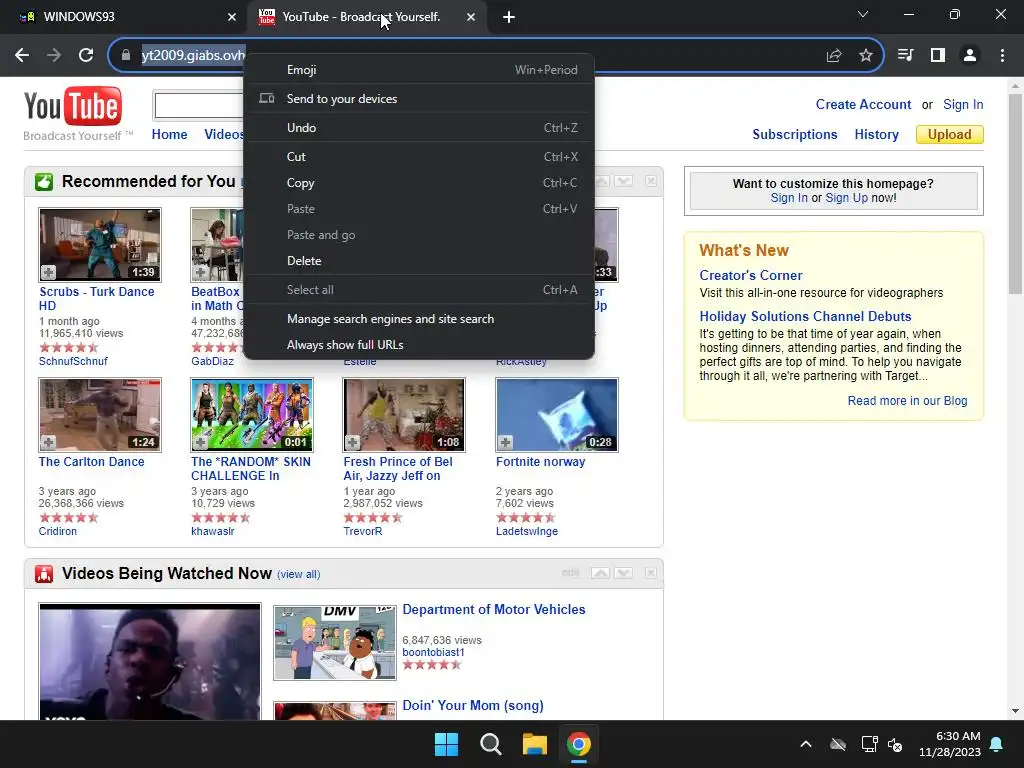Click the share page icon in address bar
This screenshot has height=768, width=1024.
(834, 56)
